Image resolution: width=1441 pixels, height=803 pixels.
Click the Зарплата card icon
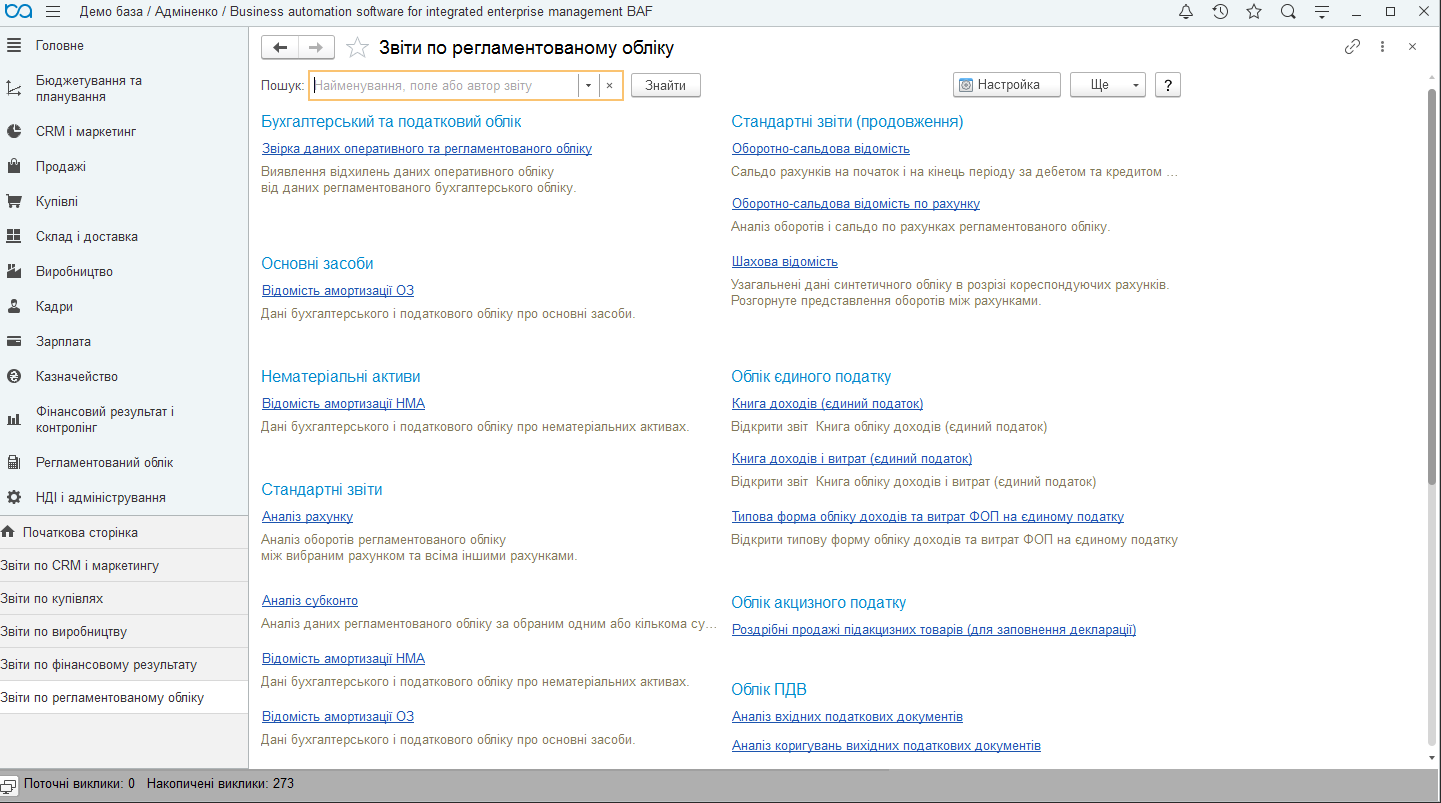click(x=14, y=341)
